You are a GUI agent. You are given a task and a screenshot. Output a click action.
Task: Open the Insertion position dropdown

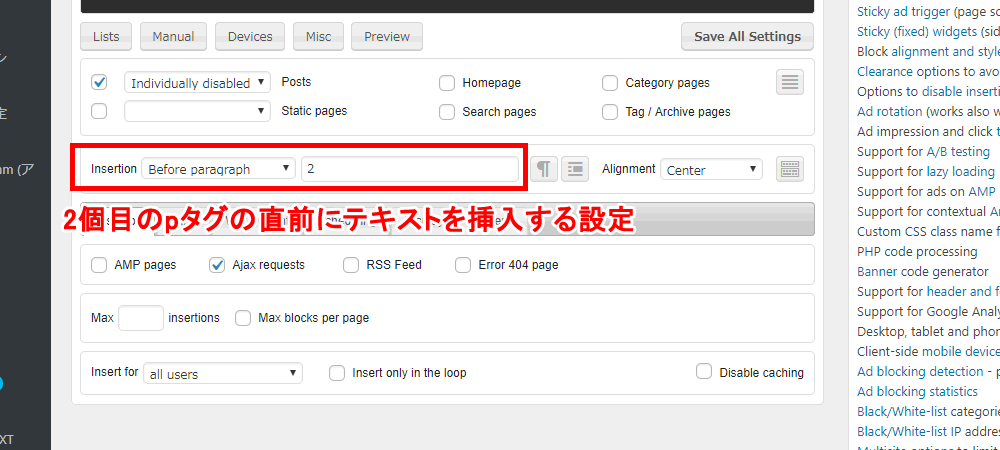pyautogui.click(x=219, y=169)
